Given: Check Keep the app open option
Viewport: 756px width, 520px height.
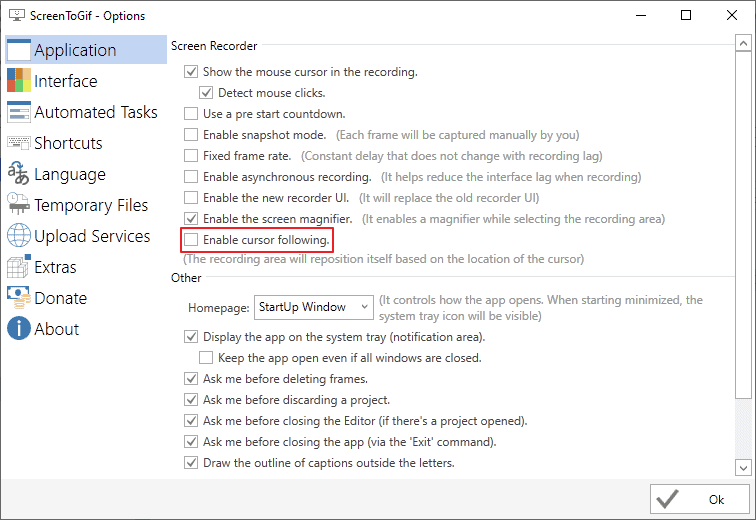Looking at the screenshot, I should pyautogui.click(x=206, y=358).
